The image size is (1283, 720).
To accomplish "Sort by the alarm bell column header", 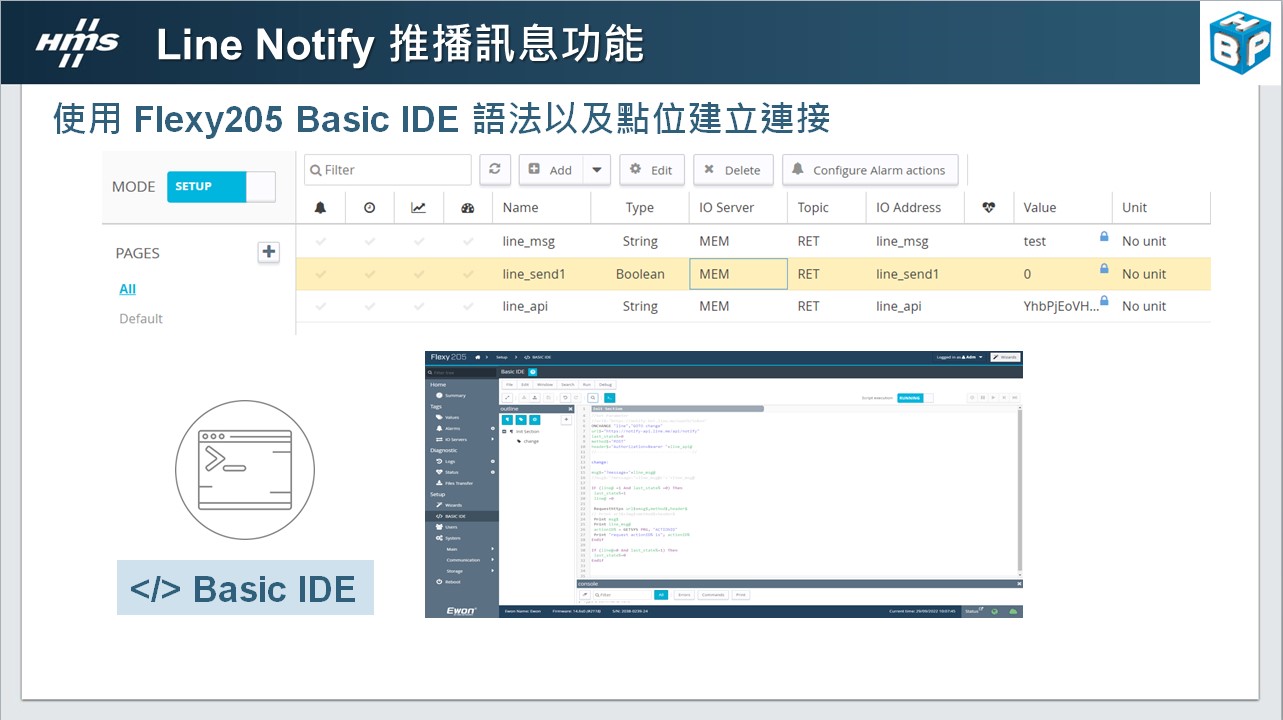I will coord(320,208).
